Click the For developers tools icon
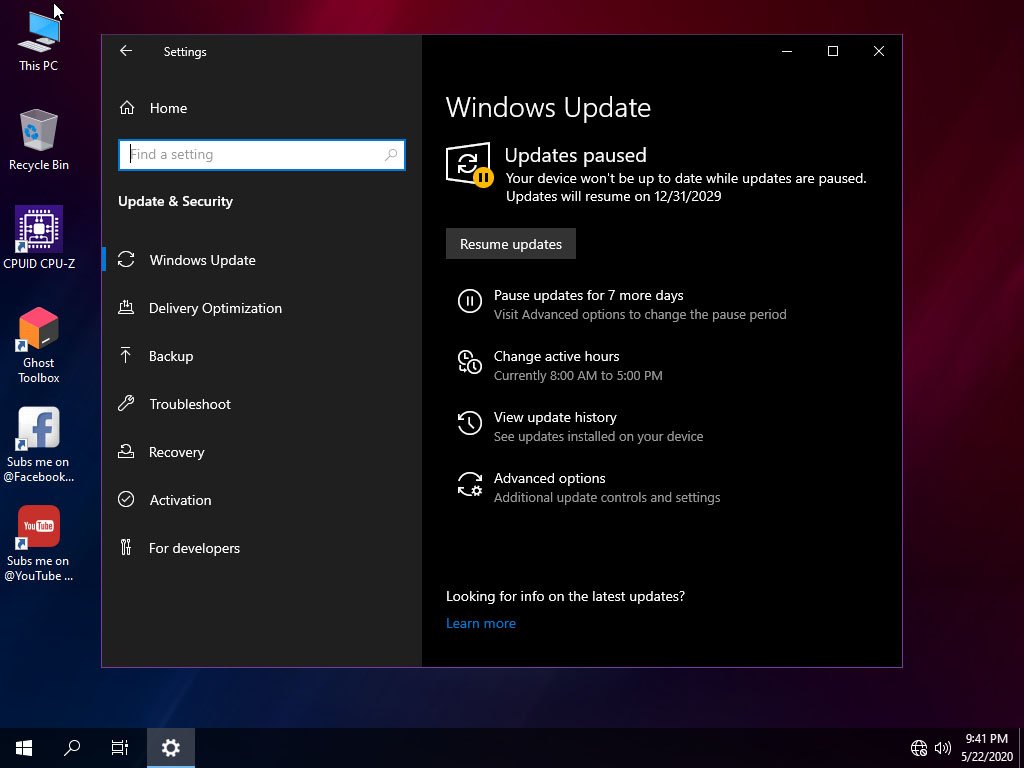 (126, 547)
